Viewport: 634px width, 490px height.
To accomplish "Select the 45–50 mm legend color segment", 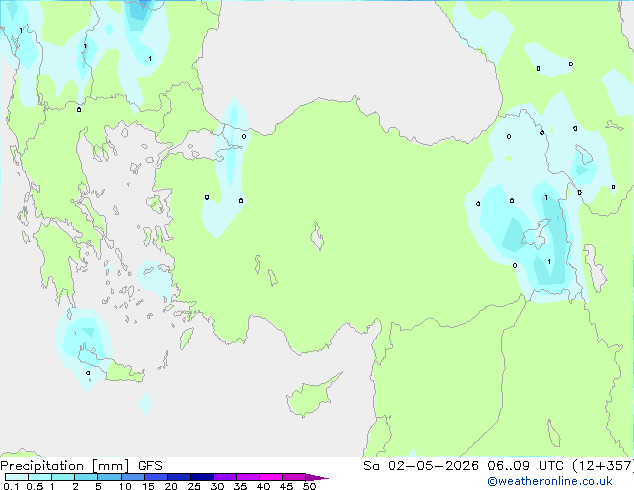I will (294, 477).
